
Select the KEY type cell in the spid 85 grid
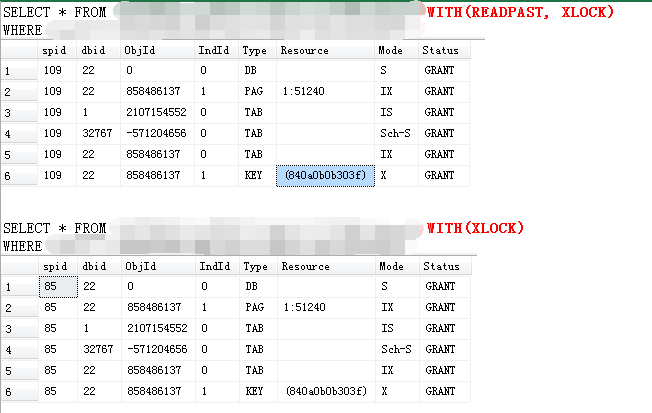tap(255, 391)
